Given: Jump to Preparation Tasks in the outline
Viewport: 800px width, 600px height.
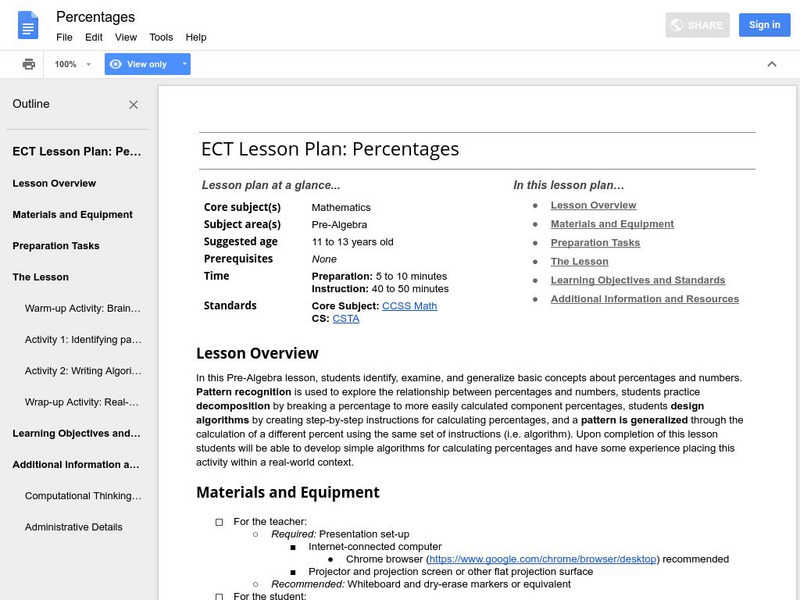Looking at the screenshot, I should (x=56, y=246).
